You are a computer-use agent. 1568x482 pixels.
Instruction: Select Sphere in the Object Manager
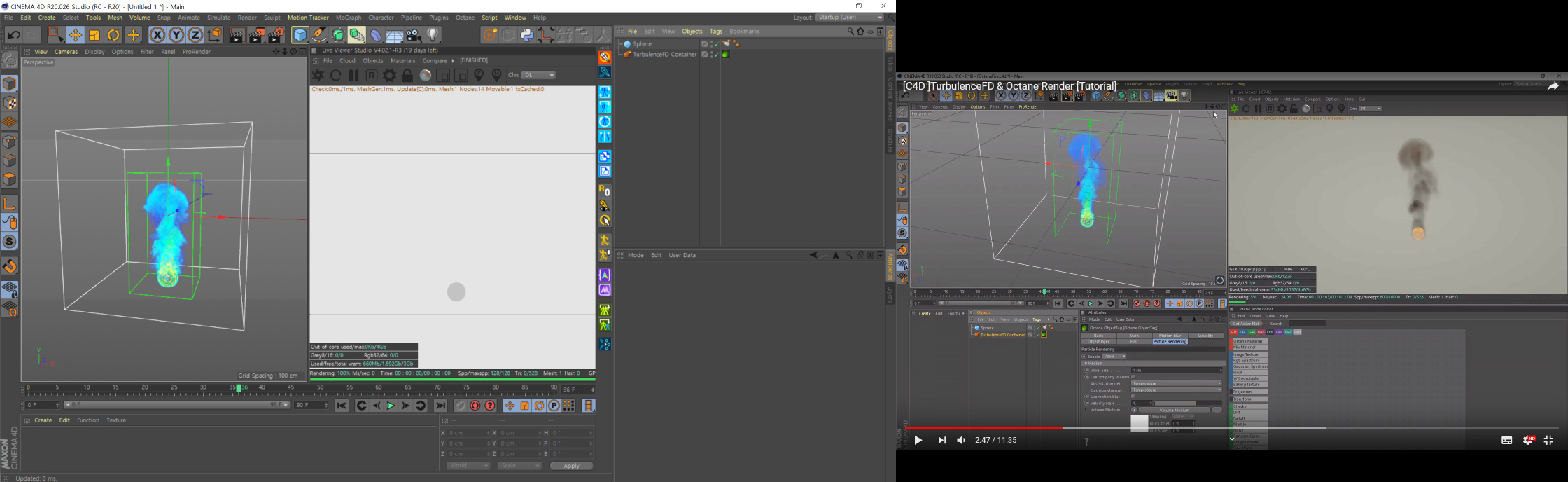pyautogui.click(x=643, y=44)
